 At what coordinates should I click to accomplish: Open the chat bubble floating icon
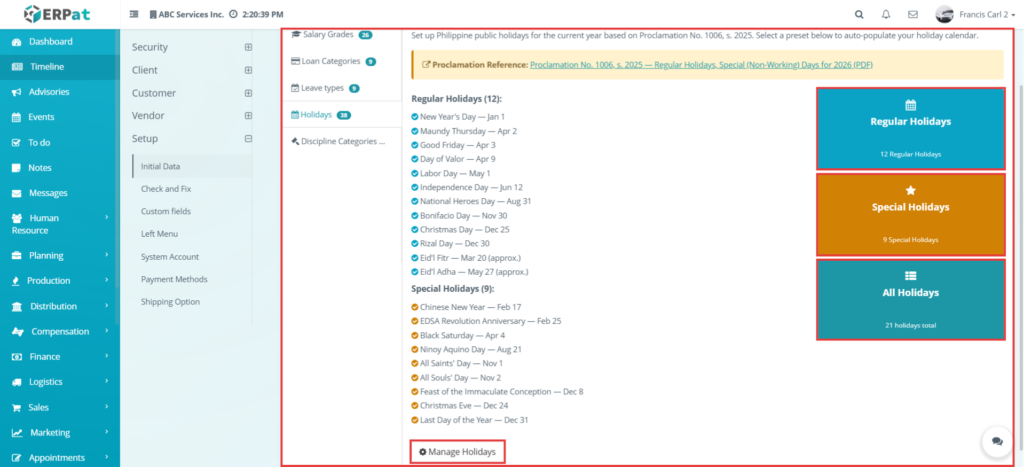(x=997, y=442)
